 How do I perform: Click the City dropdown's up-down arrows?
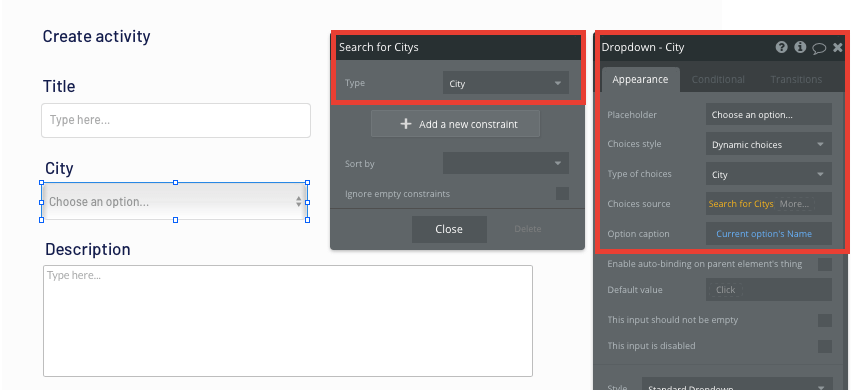point(298,202)
